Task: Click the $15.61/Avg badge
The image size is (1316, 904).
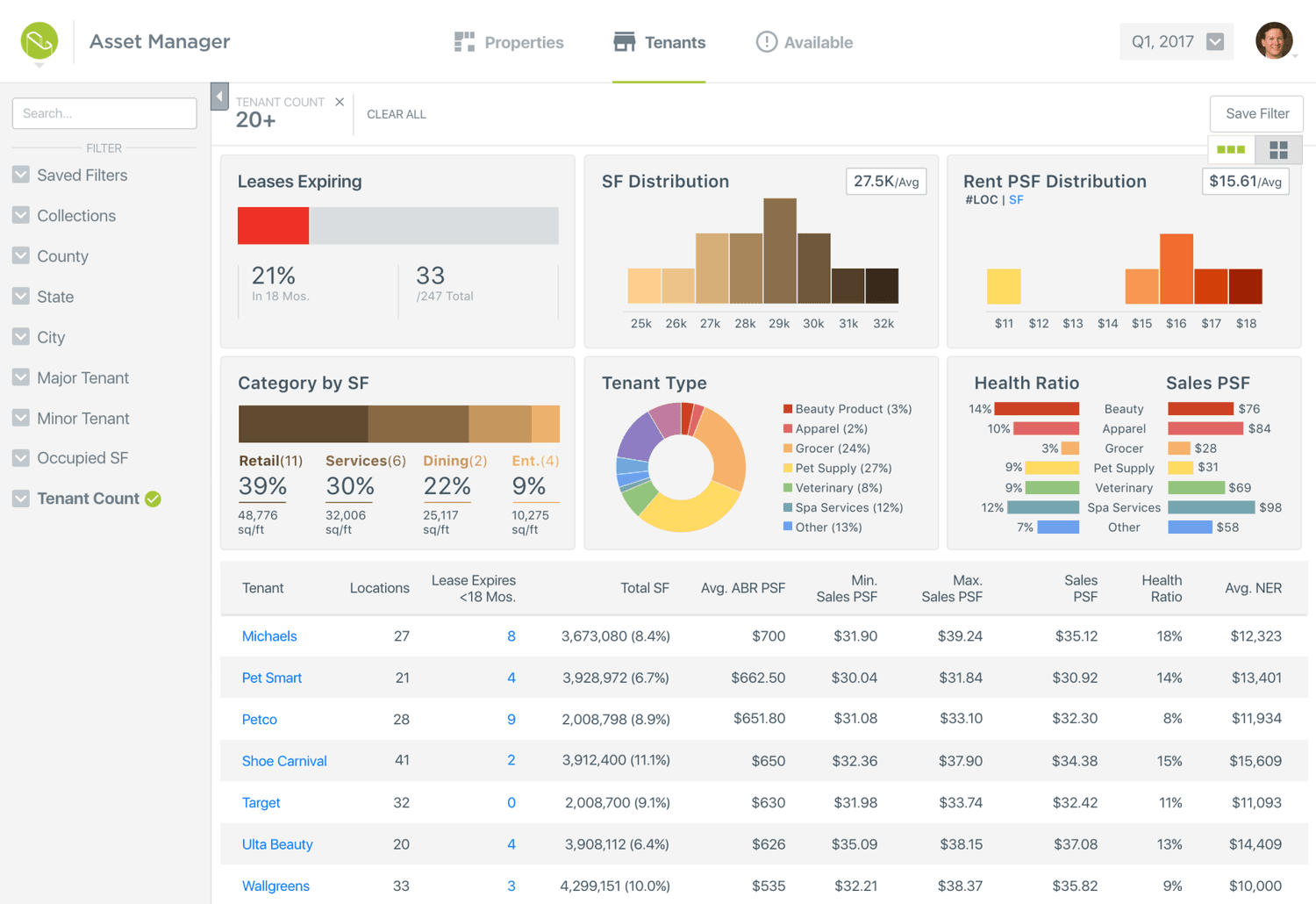Action: (x=1245, y=182)
